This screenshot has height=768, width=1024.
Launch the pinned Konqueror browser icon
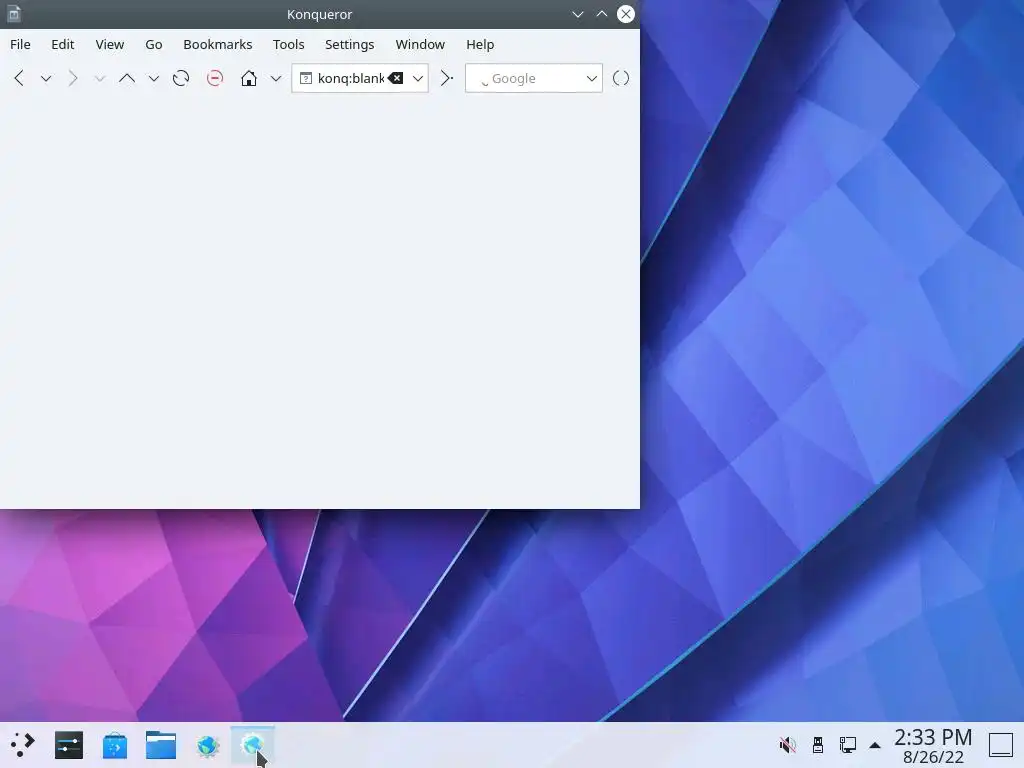[208, 744]
